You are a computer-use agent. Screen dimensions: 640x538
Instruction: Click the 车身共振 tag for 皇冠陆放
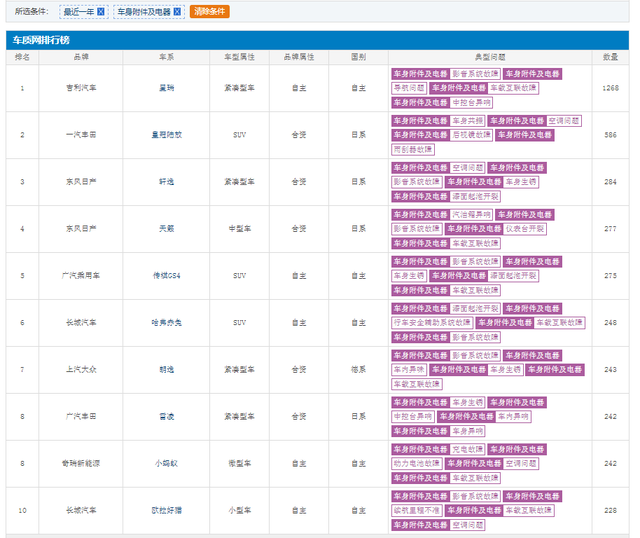pos(467,121)
